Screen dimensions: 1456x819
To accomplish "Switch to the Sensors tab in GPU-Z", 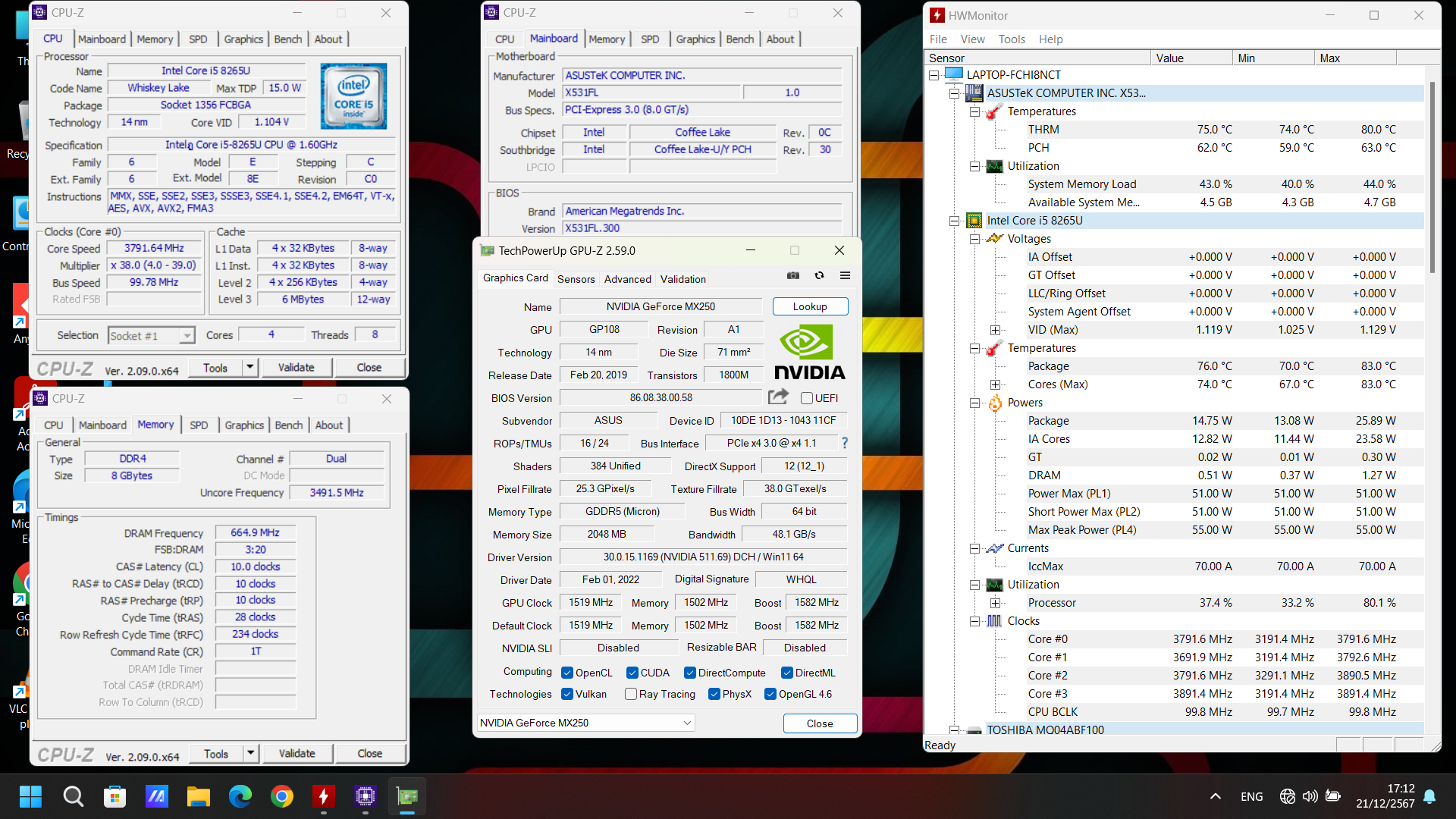I will (x=576, y=279).
